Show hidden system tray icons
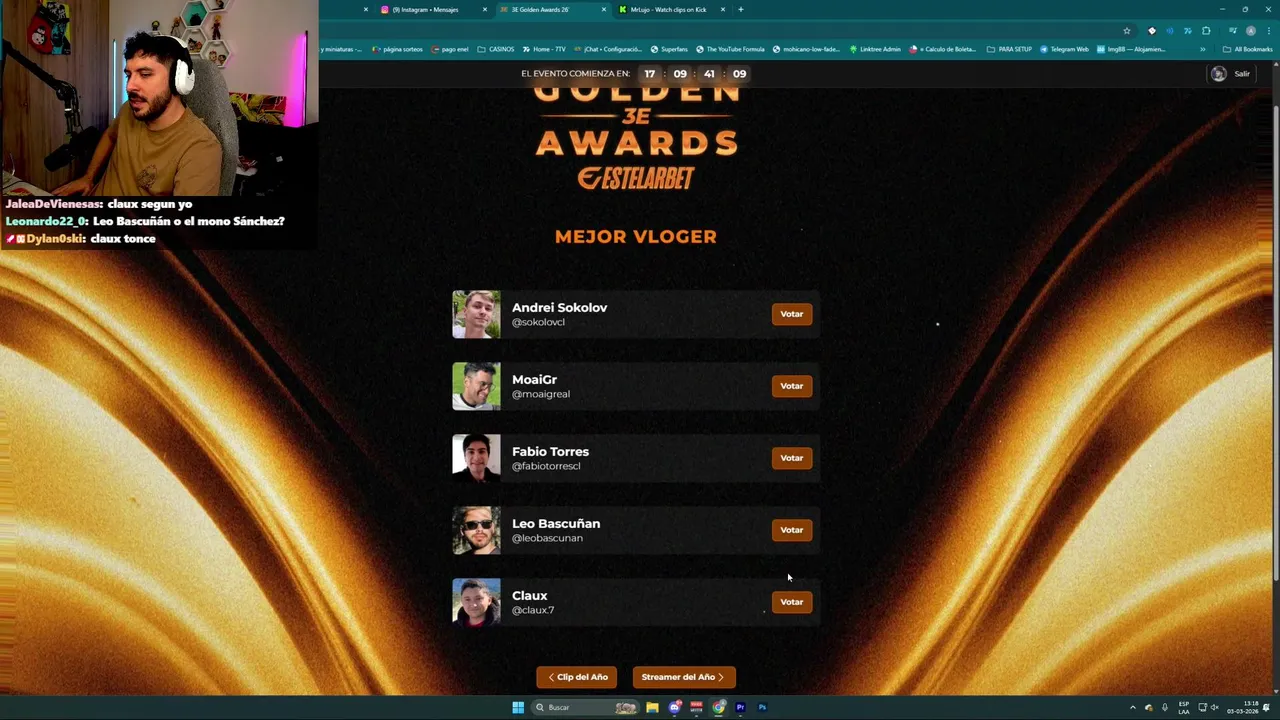Viewport: 1280px width, 720px height. [x=1132, y=707]
